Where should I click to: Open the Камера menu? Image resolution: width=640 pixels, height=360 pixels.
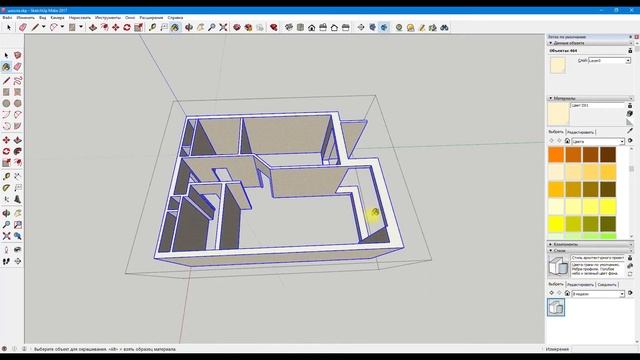pos(57,18)
